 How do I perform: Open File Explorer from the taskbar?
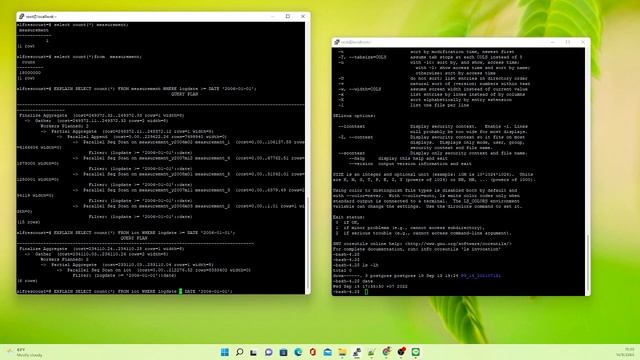coord(342,352)
